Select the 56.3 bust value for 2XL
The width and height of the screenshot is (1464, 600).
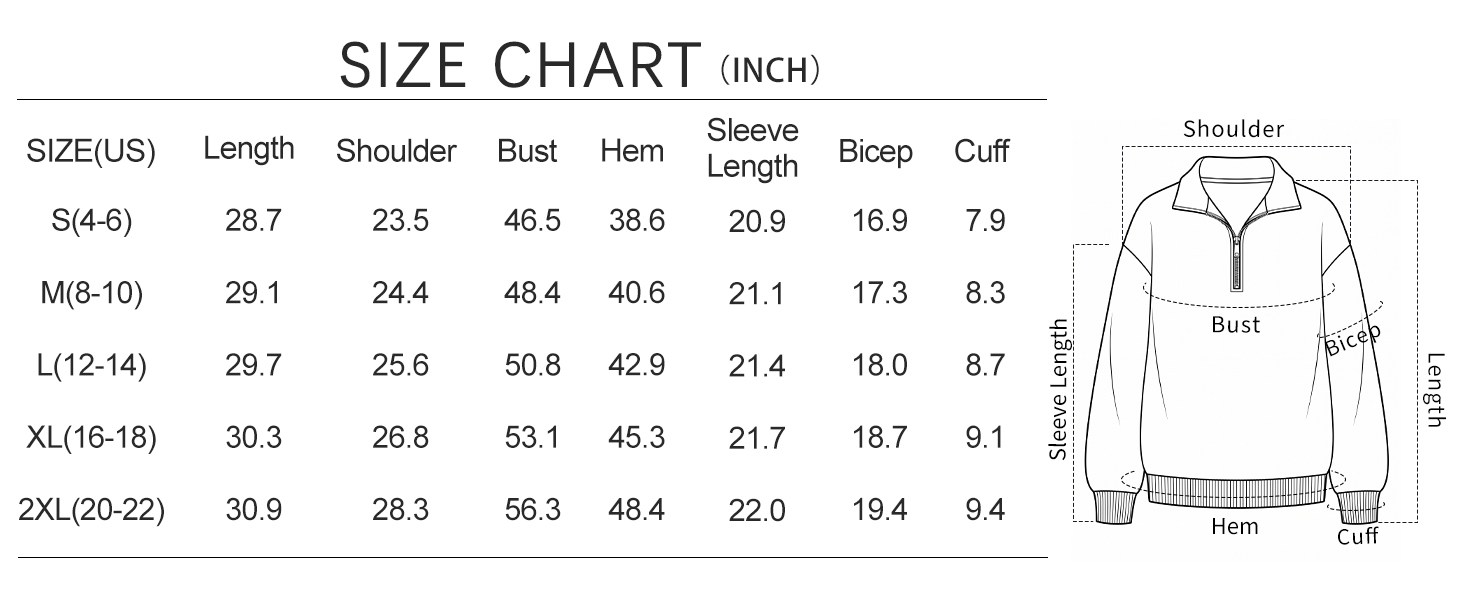(x=532, y=510)
